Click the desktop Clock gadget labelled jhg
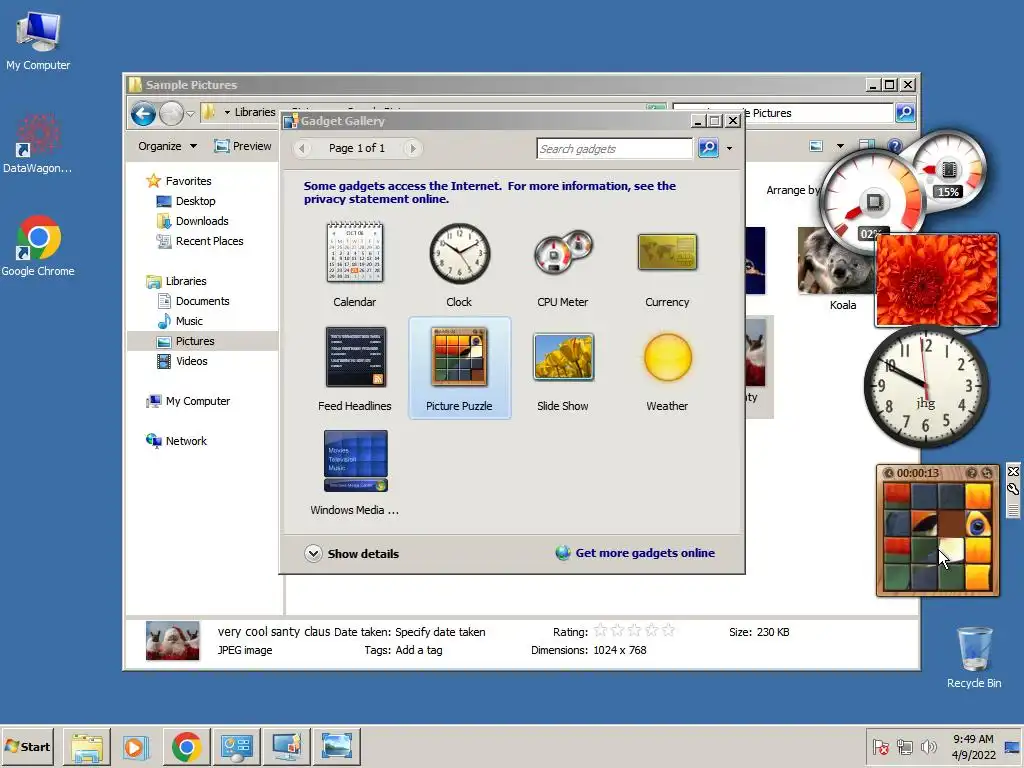1024x768 pixels. point(925,386)
